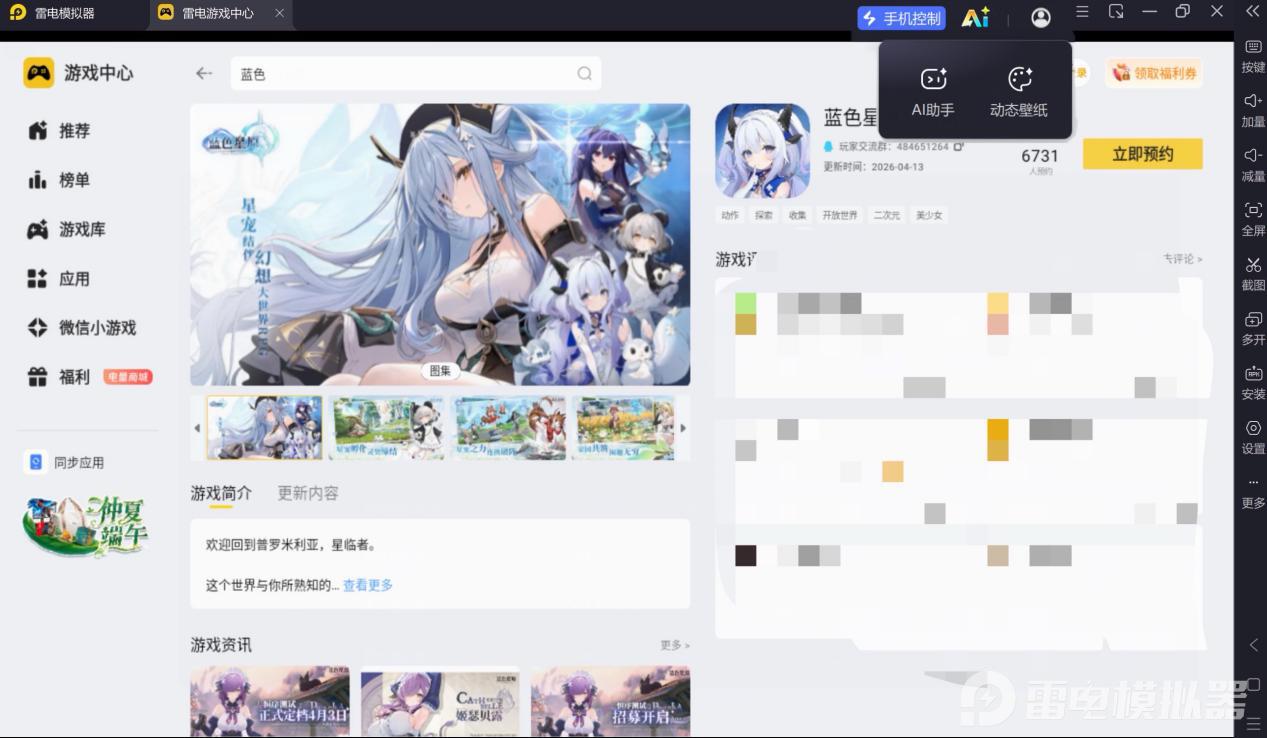Viewport: 1267px width, 738px height.
Task: Expand game description via 查看更多
Action: point(368,585)
